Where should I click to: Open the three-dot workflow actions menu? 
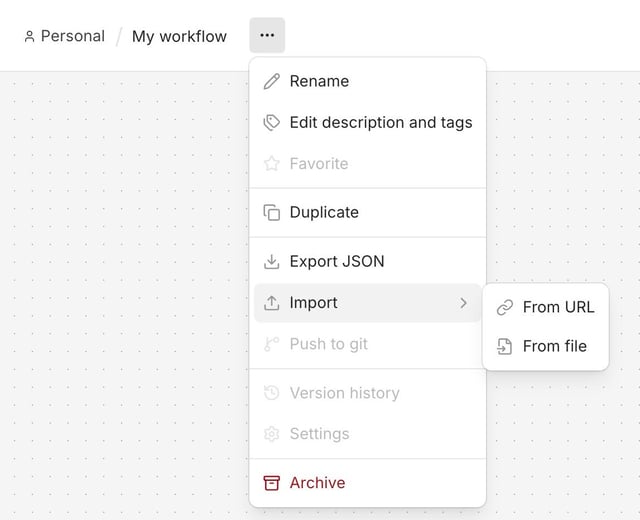(267, 35)
